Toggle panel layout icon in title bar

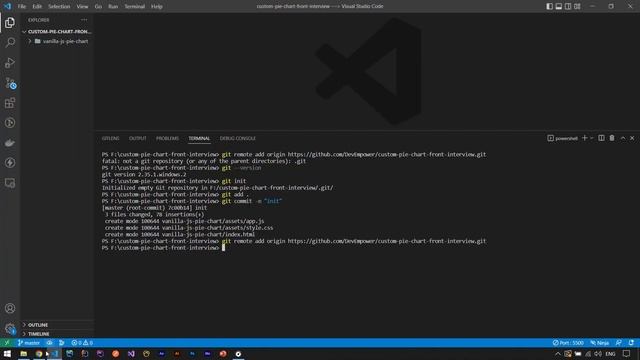[559, 7]
